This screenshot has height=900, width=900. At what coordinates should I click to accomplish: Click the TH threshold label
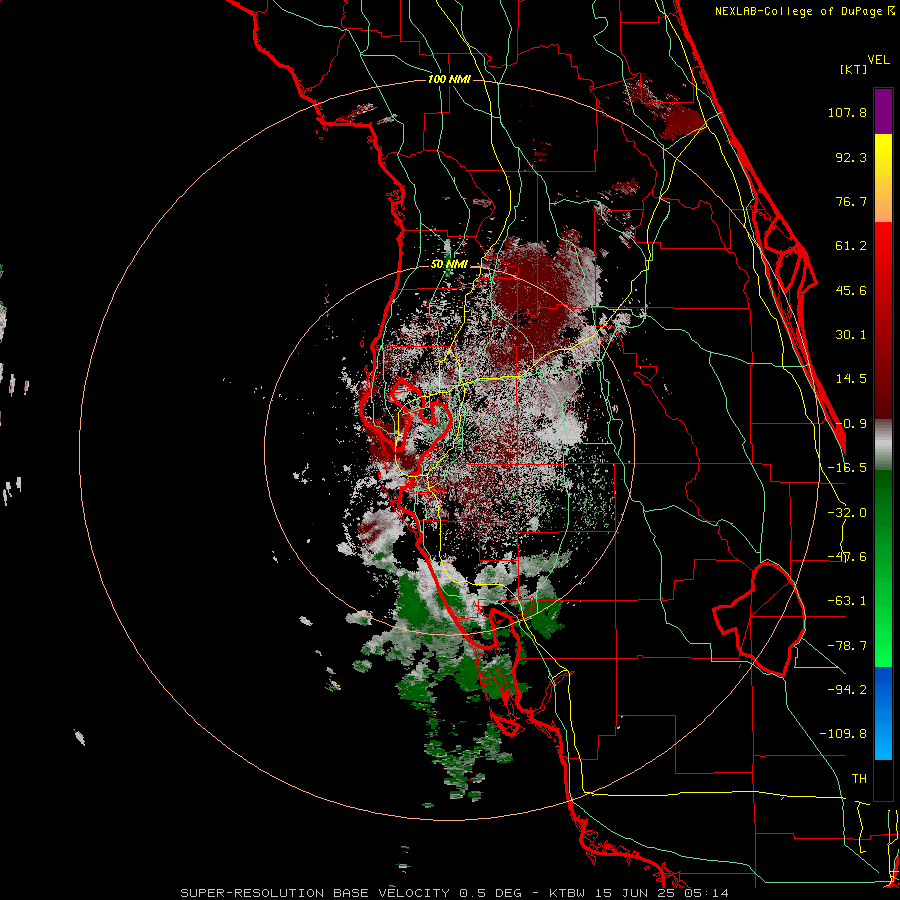pos(859,779)
